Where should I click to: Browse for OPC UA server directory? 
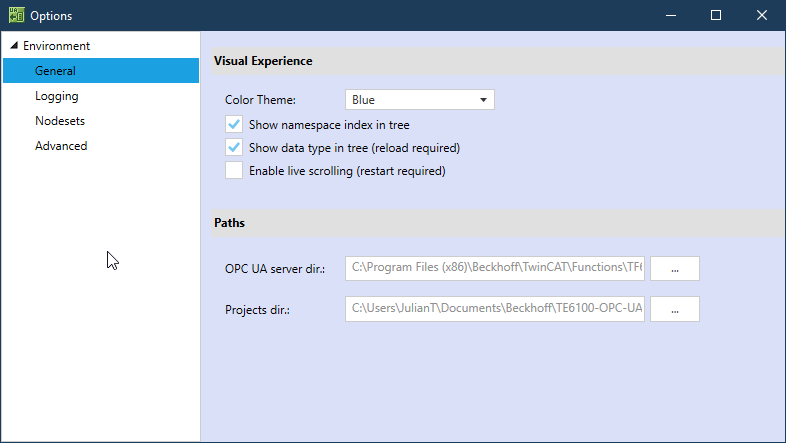[x=675, y=269]
